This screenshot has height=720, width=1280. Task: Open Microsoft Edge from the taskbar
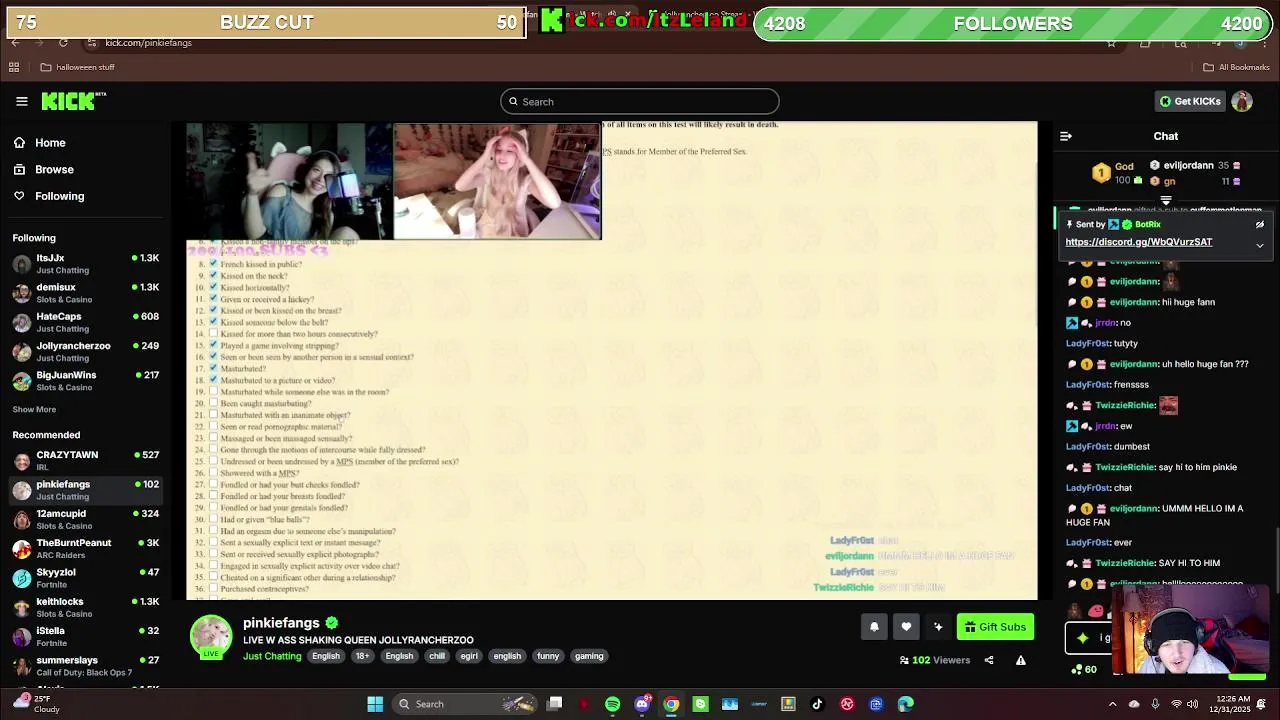[905, 704]
